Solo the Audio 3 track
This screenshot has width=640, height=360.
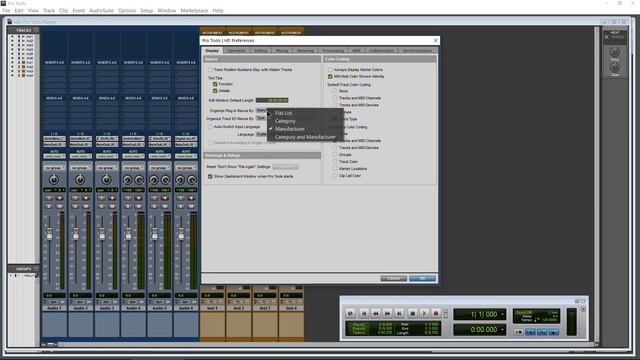click(102, 206)
